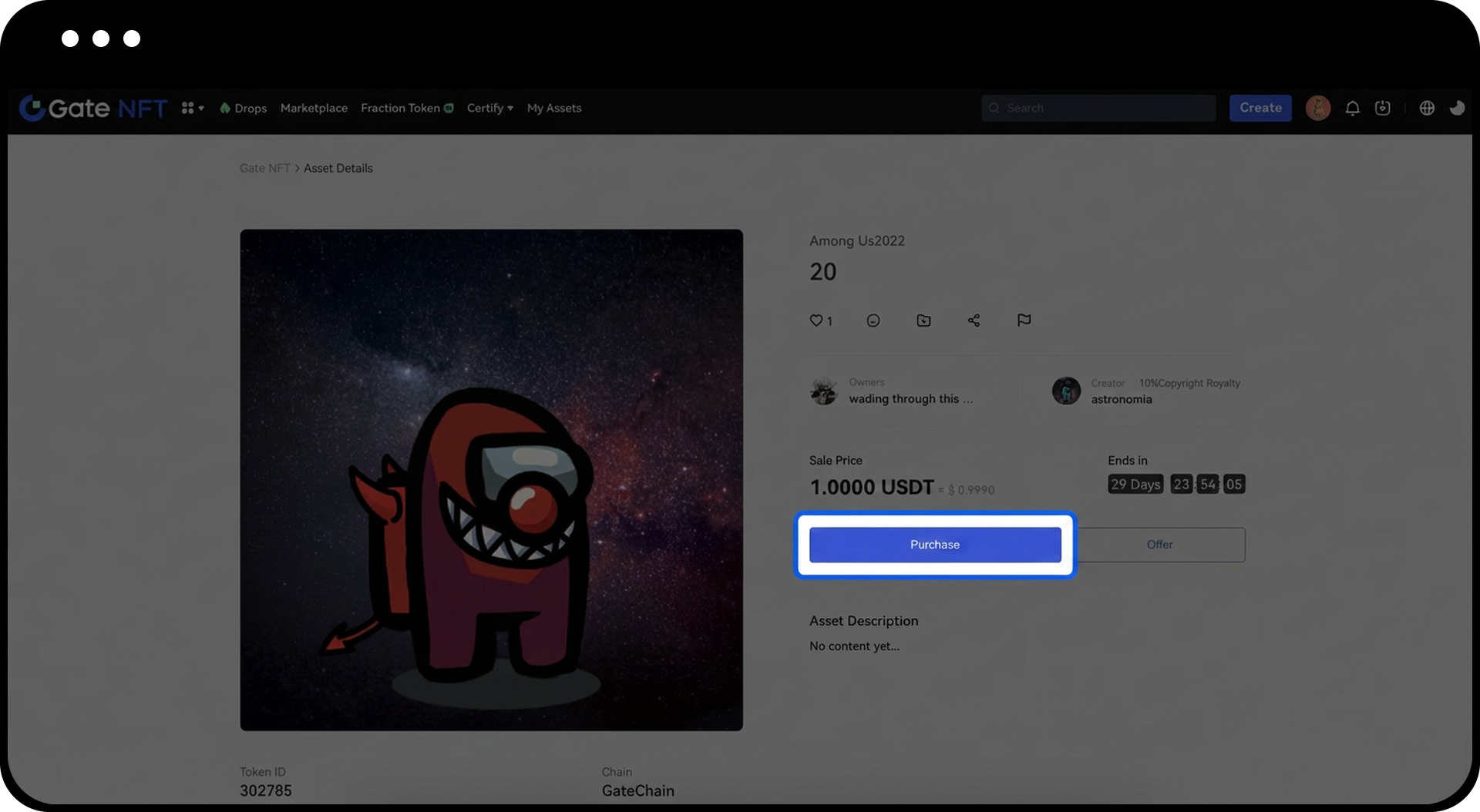Toggle dark mode moon icon
The height and width of the screenshot is (812, 1480).
point(1456,109)
